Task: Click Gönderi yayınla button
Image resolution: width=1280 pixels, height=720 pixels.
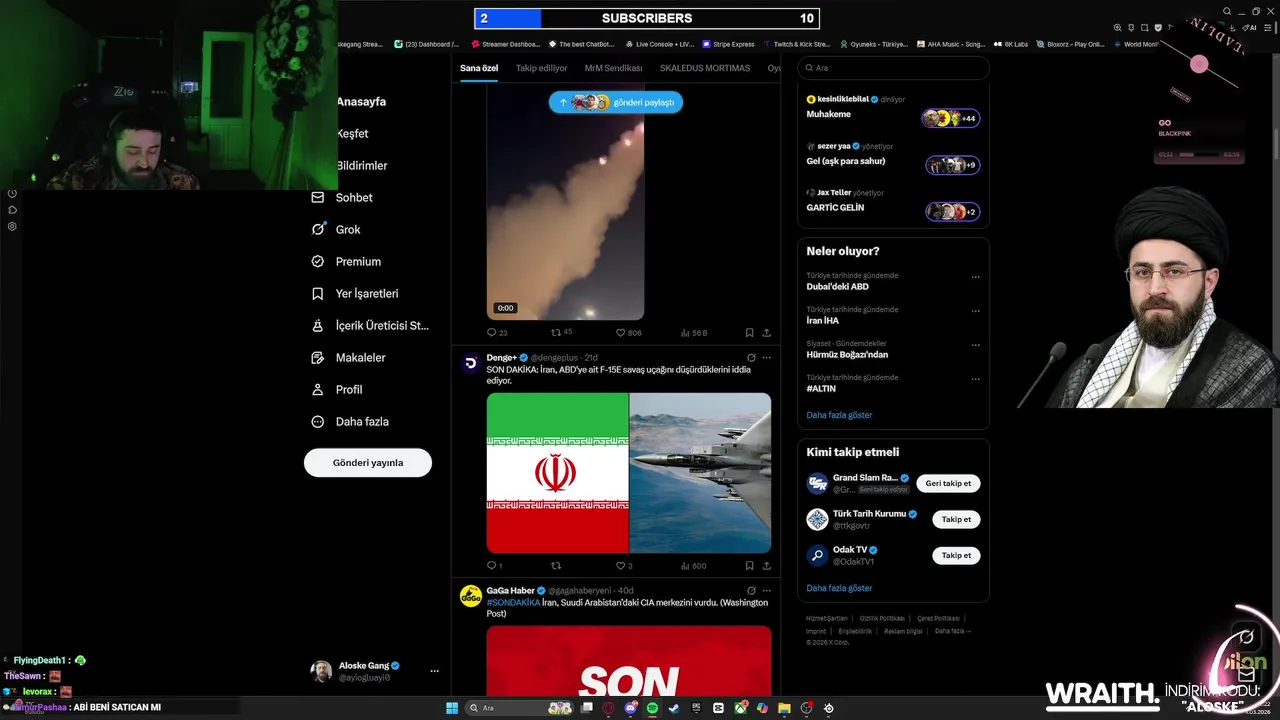Action: (368, 463)
